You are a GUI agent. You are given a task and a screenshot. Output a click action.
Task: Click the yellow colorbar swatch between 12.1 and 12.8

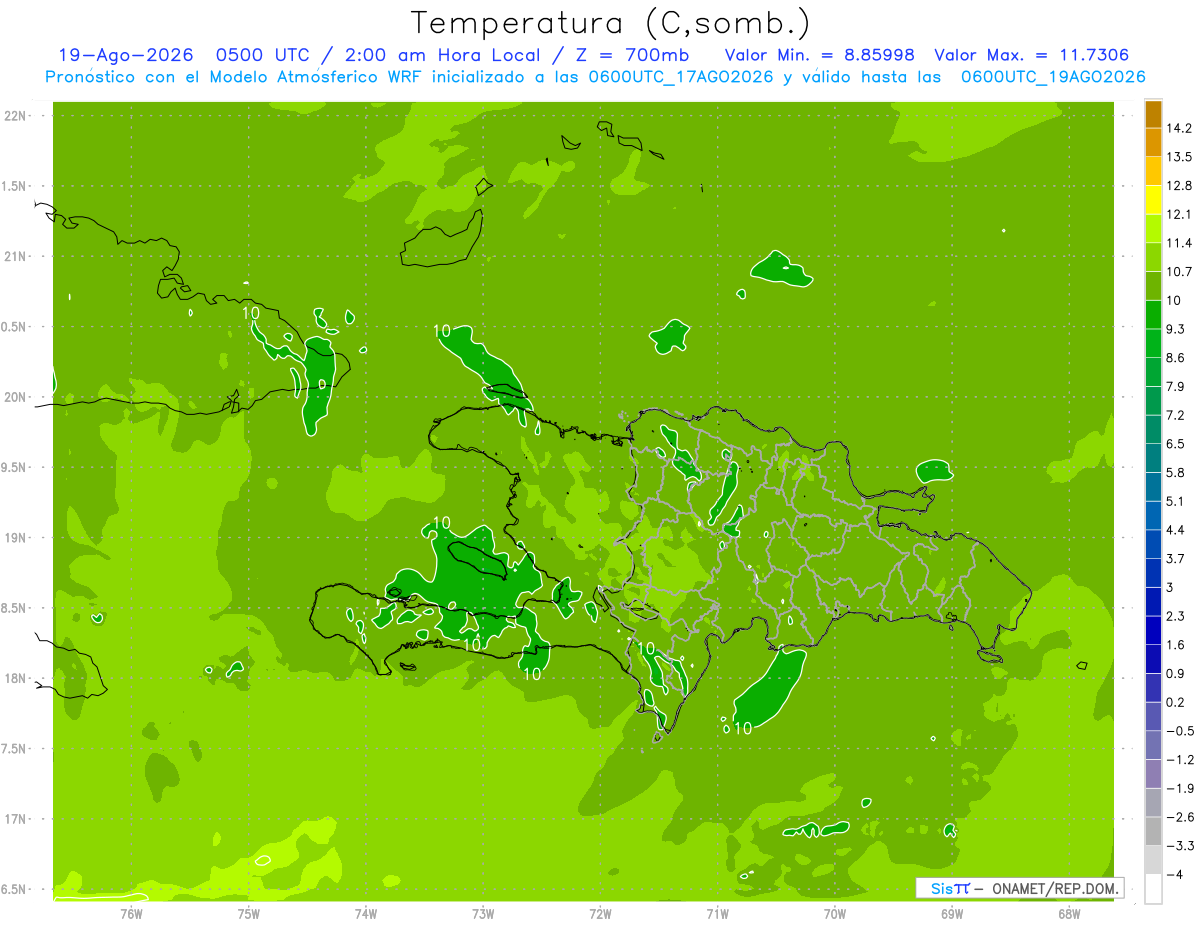click(x=1153, y=200)
